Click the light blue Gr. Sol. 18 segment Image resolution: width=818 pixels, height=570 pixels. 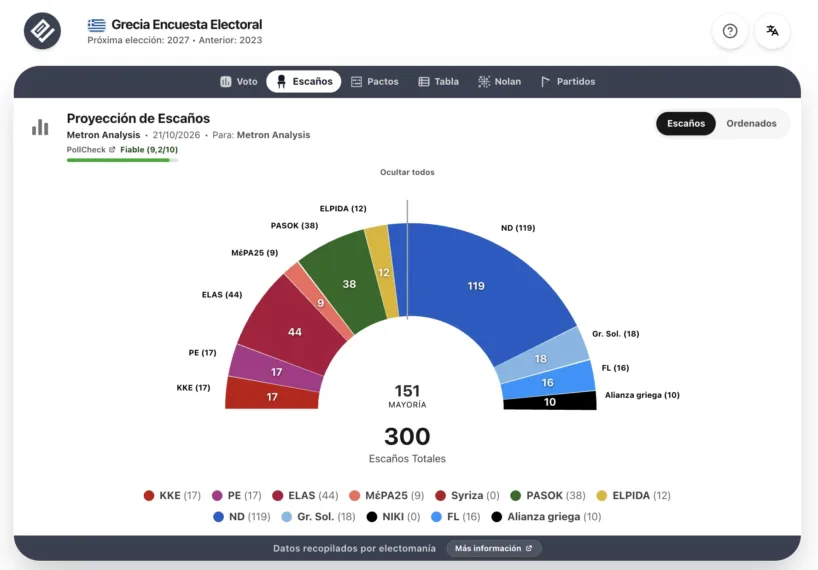(540, 358)
